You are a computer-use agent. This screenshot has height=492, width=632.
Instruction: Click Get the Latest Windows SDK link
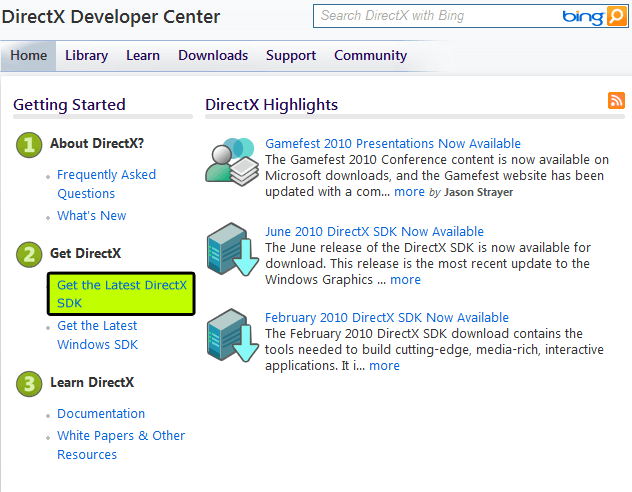98,335
